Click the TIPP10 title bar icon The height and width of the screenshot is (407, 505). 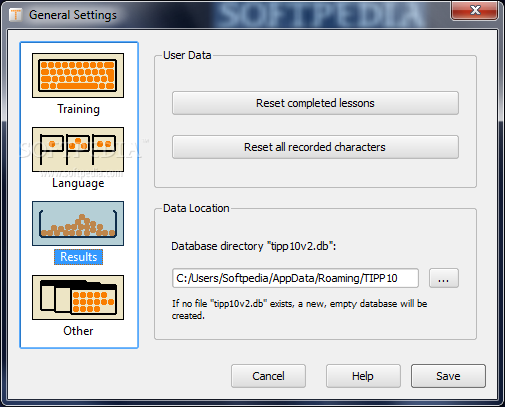point(16,15)
